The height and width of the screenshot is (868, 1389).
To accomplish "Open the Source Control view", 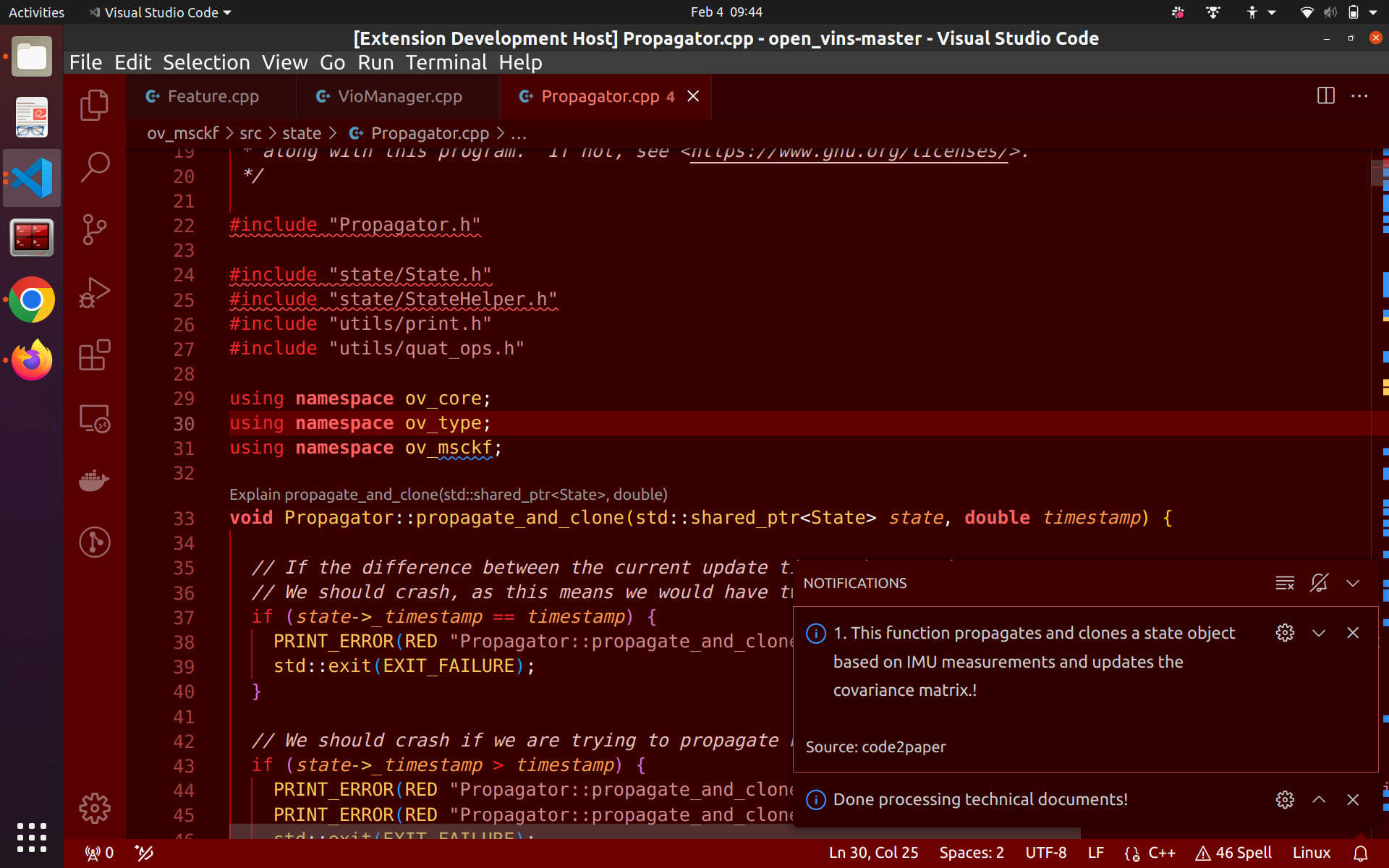I will click(x=94, y=229).
